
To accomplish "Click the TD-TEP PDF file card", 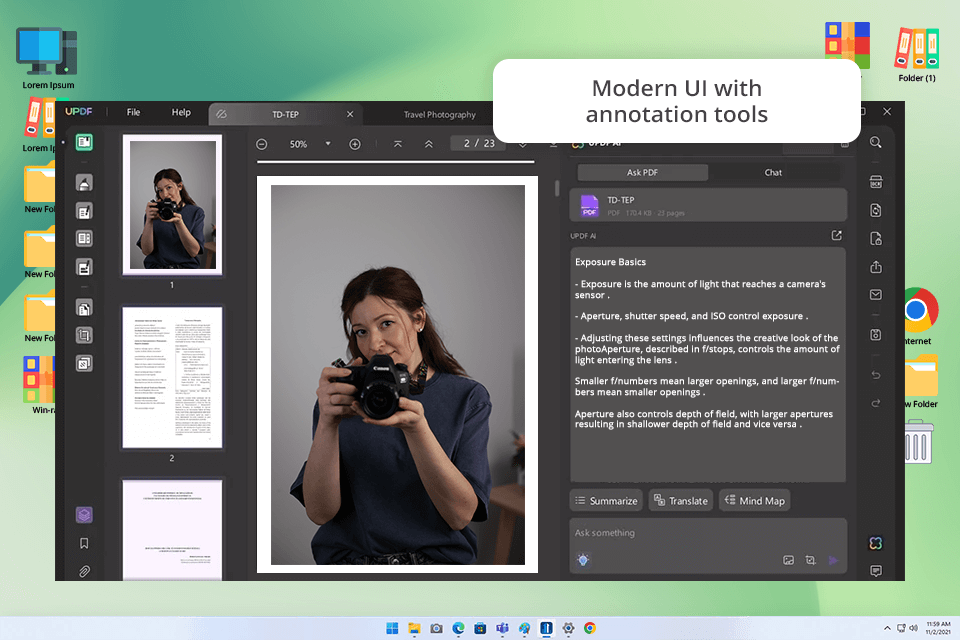I will 708,205.
